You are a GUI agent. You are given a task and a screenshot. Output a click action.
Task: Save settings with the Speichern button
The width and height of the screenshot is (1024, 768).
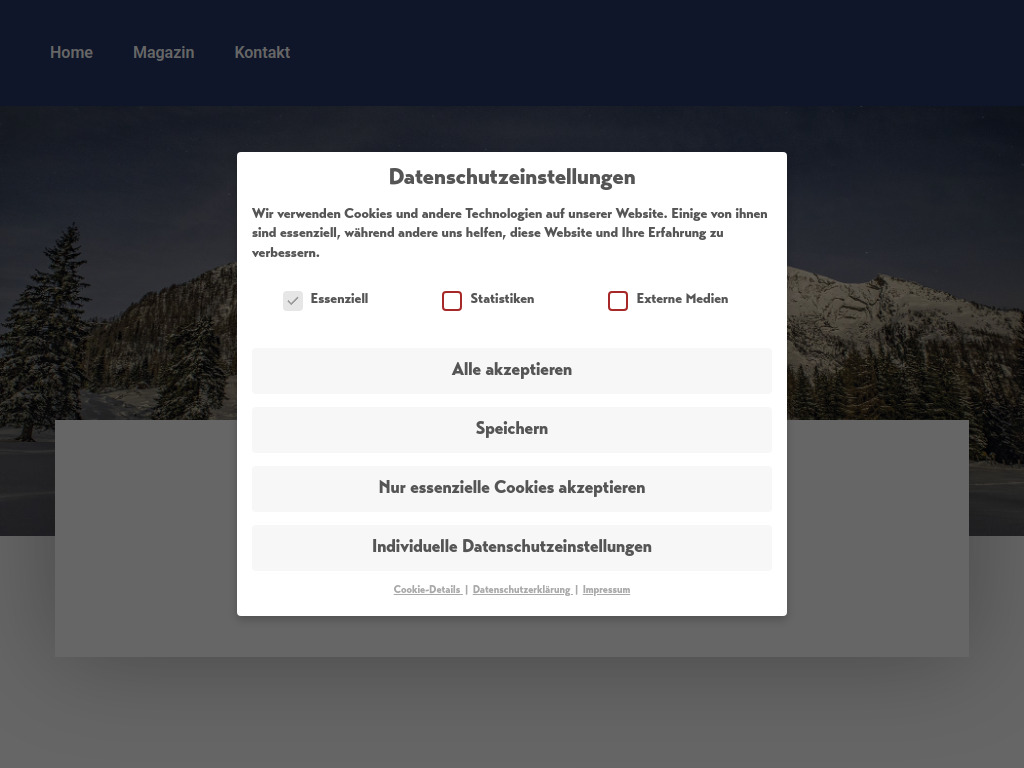[512, 429]
